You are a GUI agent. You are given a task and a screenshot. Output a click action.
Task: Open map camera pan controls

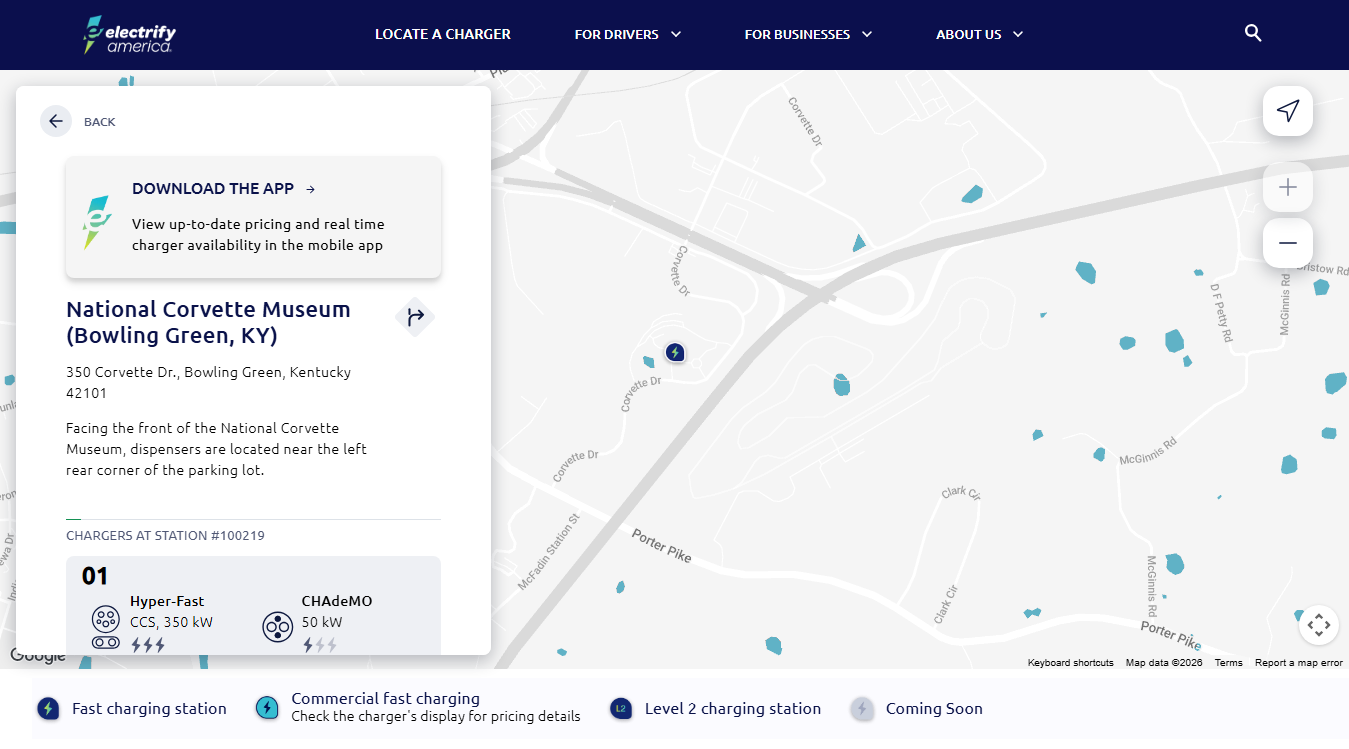tap(1319, 625)
